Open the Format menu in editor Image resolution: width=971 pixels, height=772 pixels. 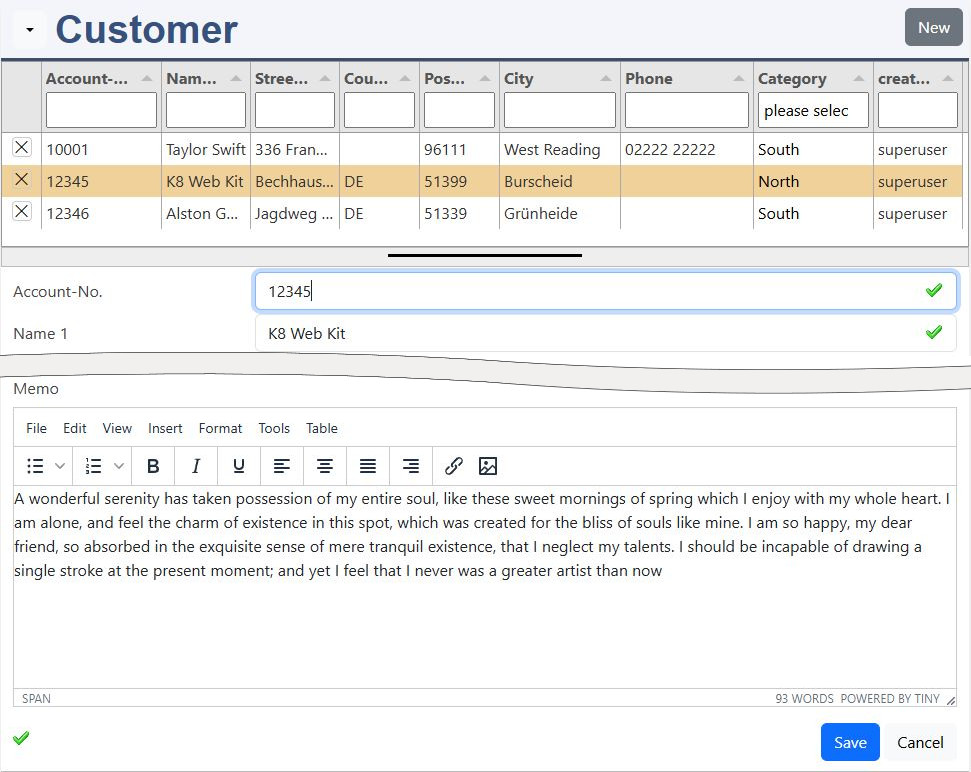tap(220, 428)
